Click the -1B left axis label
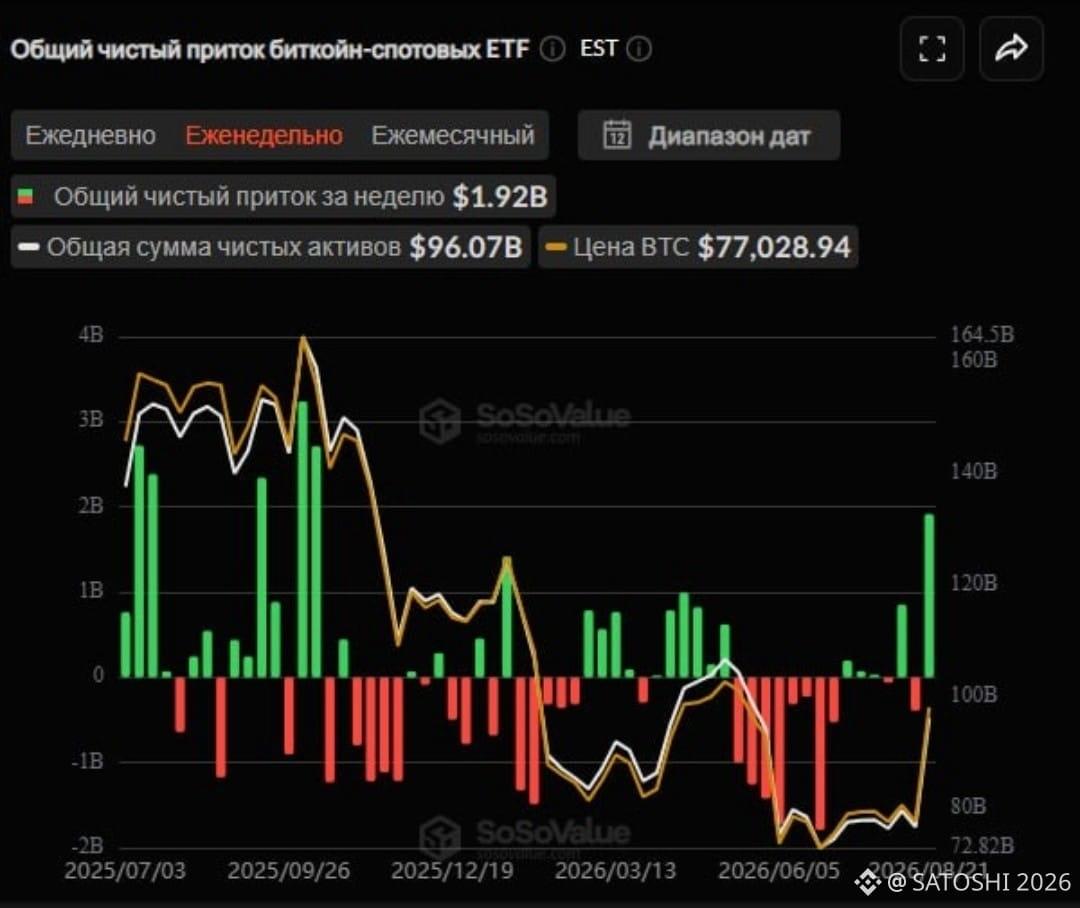This screenshot has height=908, width=1080. 87,761
